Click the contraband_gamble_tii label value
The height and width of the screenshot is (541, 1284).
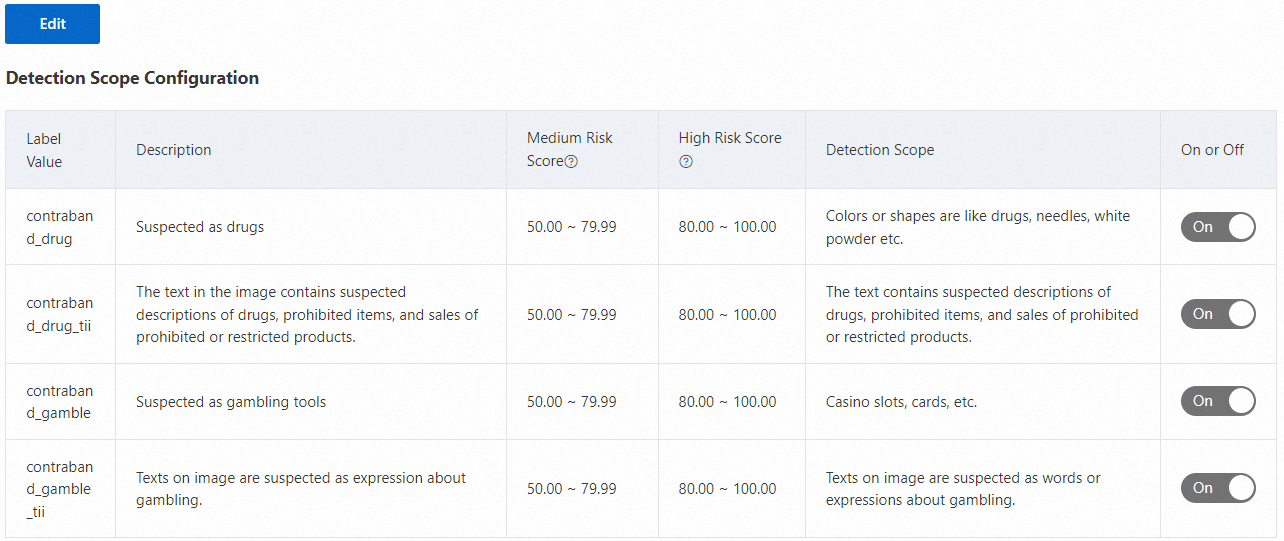pyautogui.click(x=59, y=489)
